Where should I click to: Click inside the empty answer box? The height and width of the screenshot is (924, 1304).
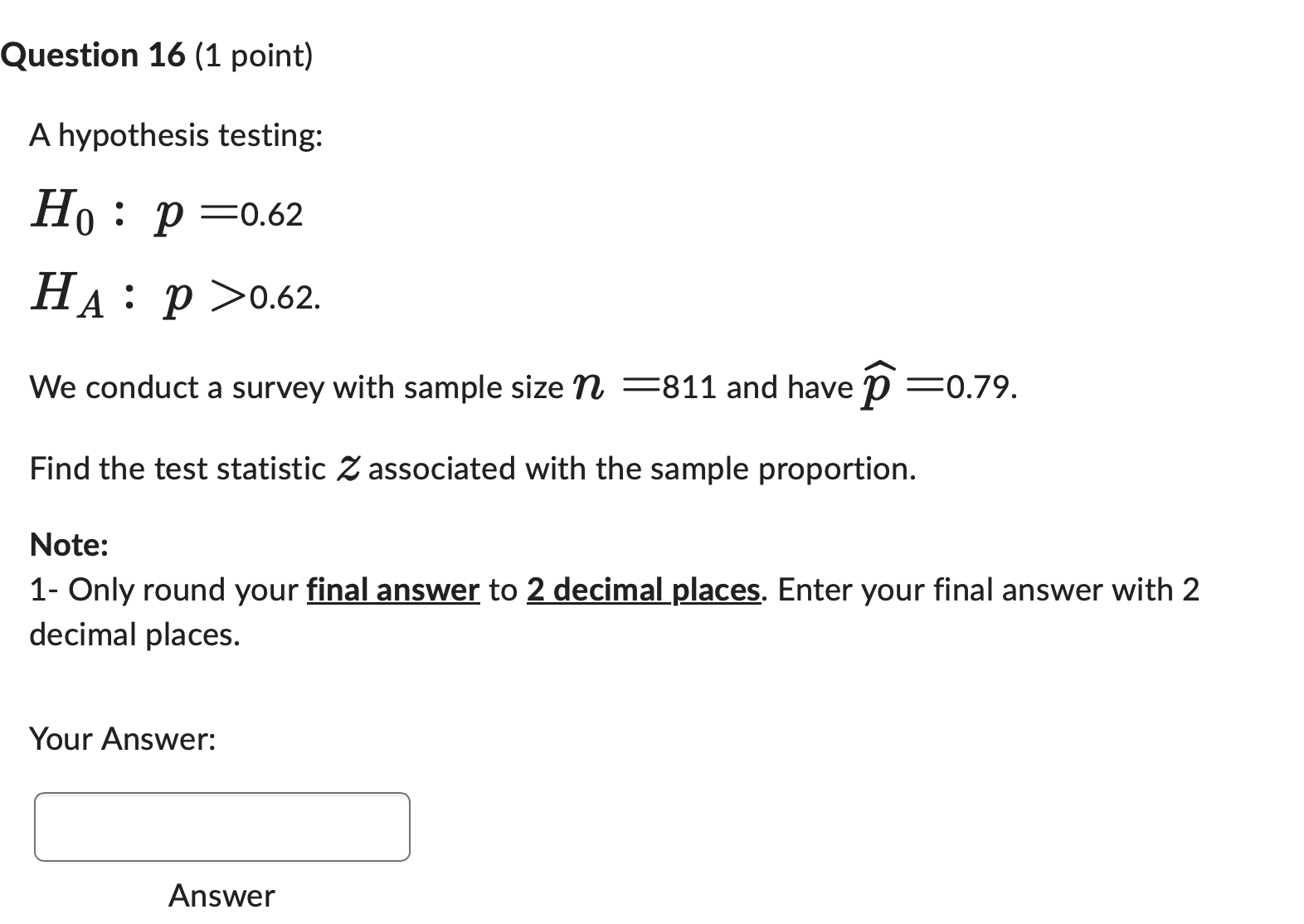[x=220, y=826]
